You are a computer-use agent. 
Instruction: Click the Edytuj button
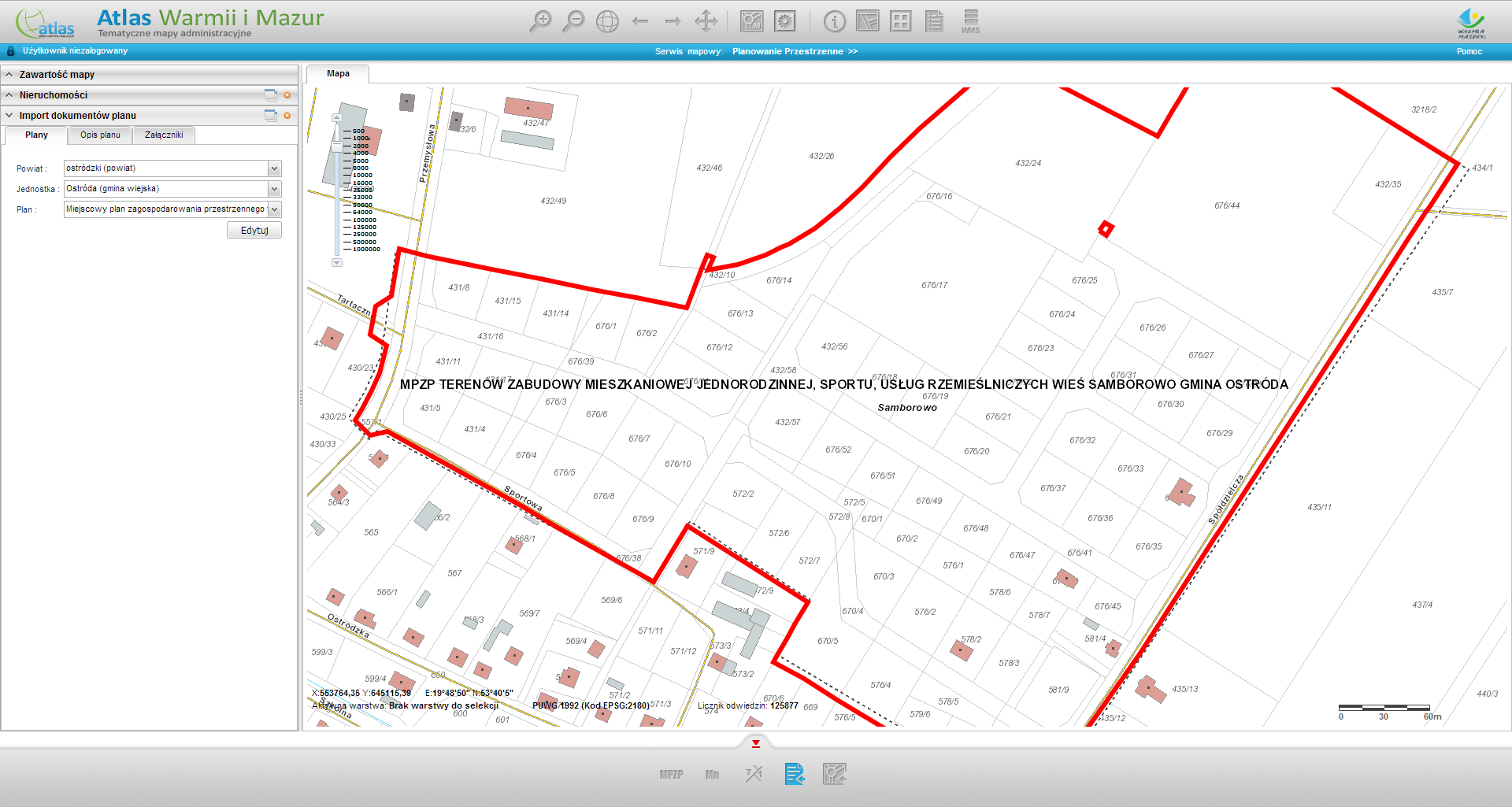(x=254, y=231)
